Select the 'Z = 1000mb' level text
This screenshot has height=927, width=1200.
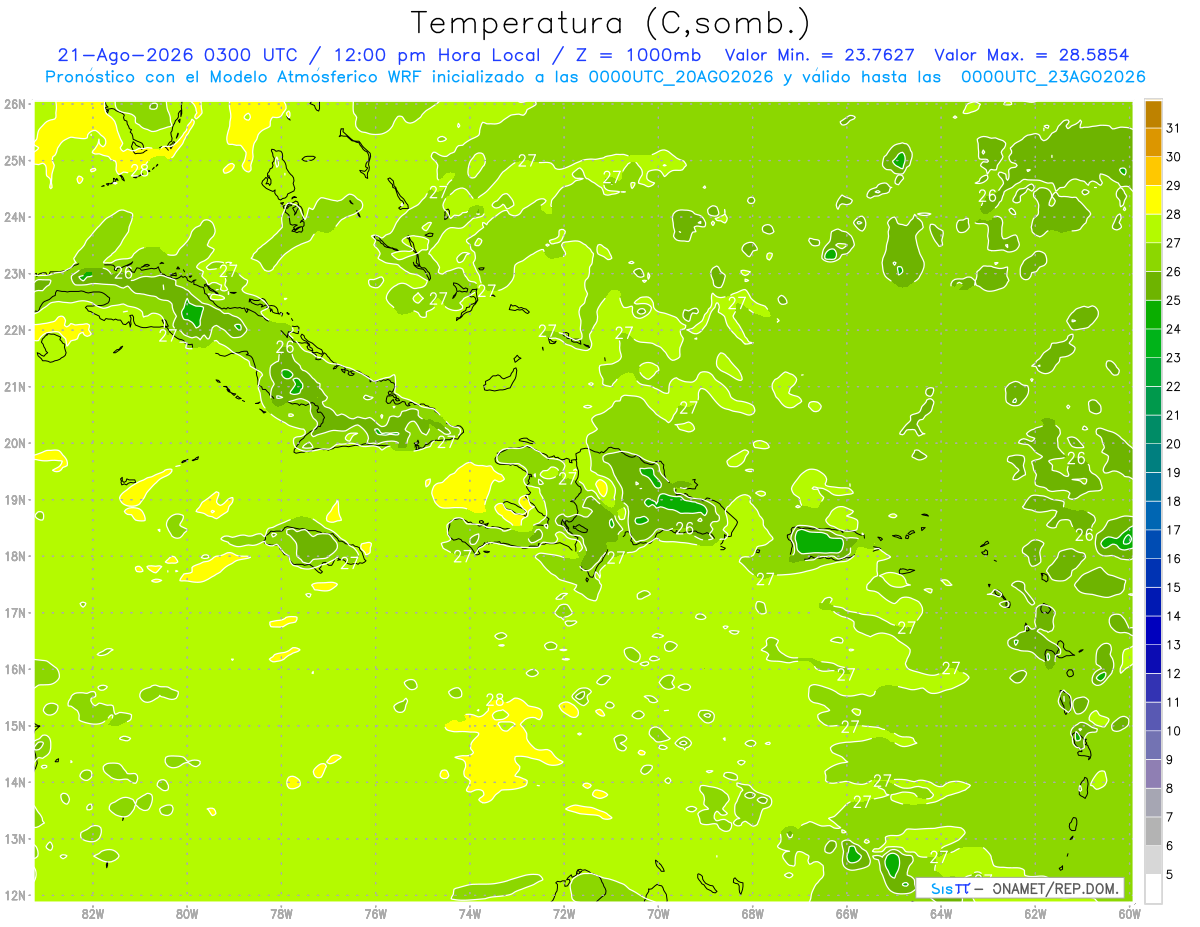(x=638, y=55)
